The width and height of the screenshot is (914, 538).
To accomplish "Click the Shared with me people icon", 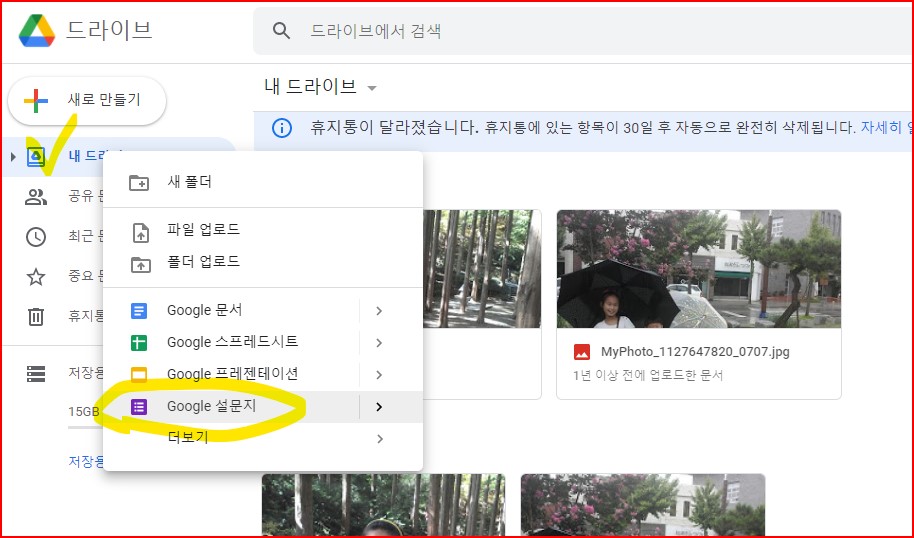I will (x=36, y=197).
